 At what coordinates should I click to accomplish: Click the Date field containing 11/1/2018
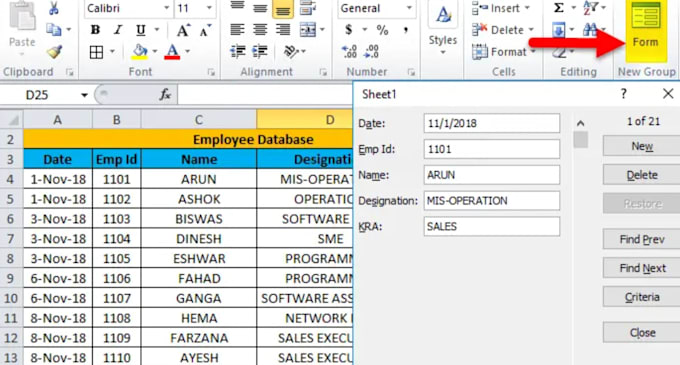point(492,124)
